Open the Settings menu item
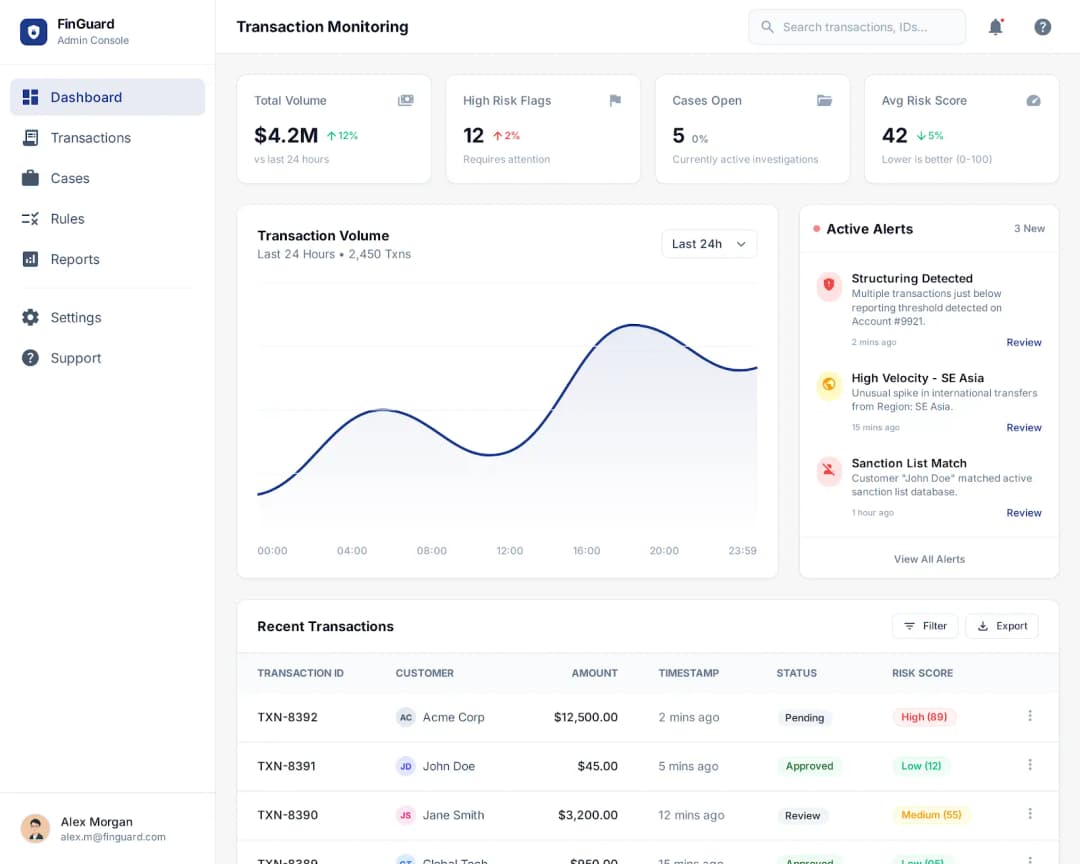The height and width of the screenshot is (864, 1080). [75, 317]
